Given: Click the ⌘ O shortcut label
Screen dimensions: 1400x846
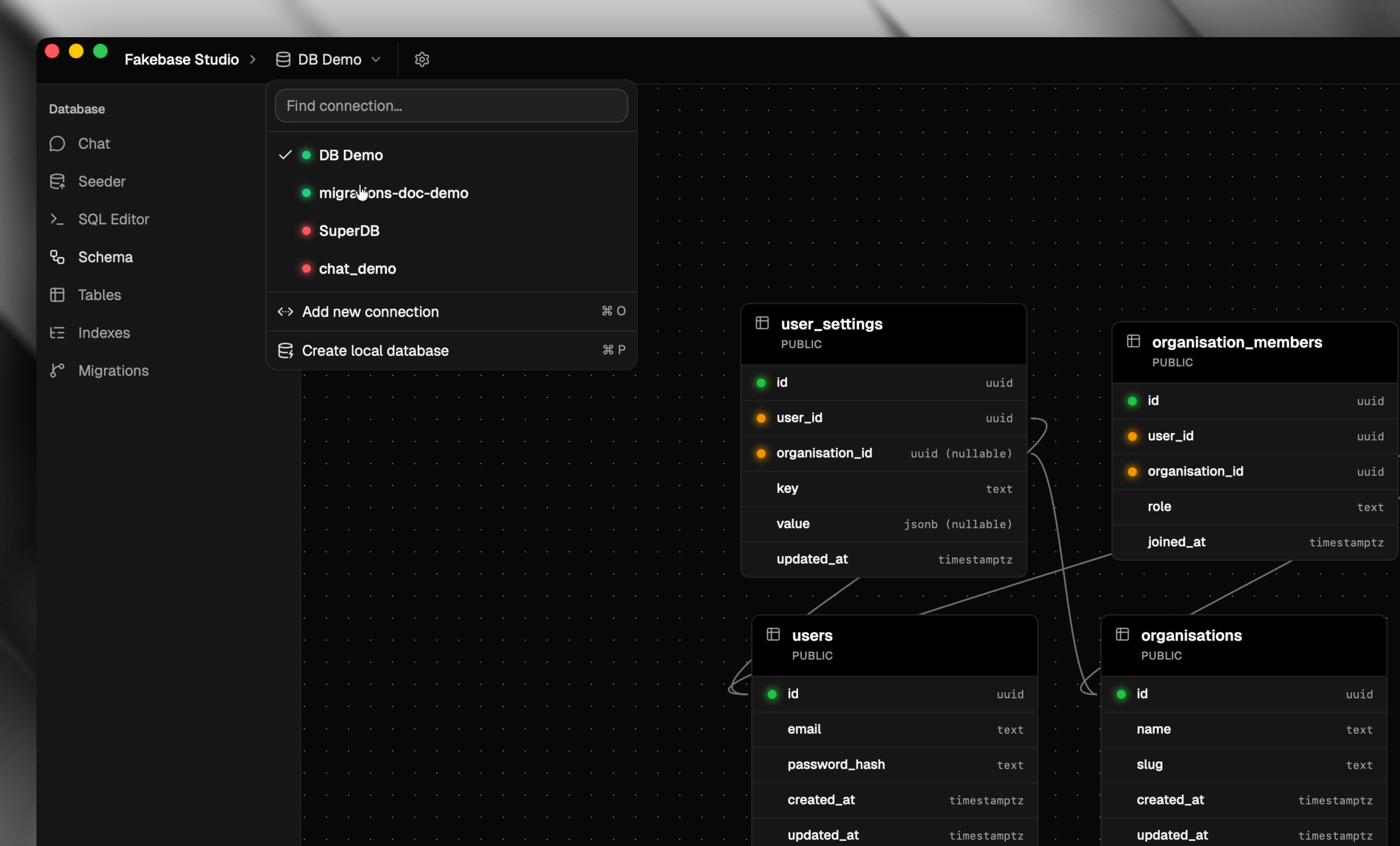Looking at the screenshot, I should [614, 311].
